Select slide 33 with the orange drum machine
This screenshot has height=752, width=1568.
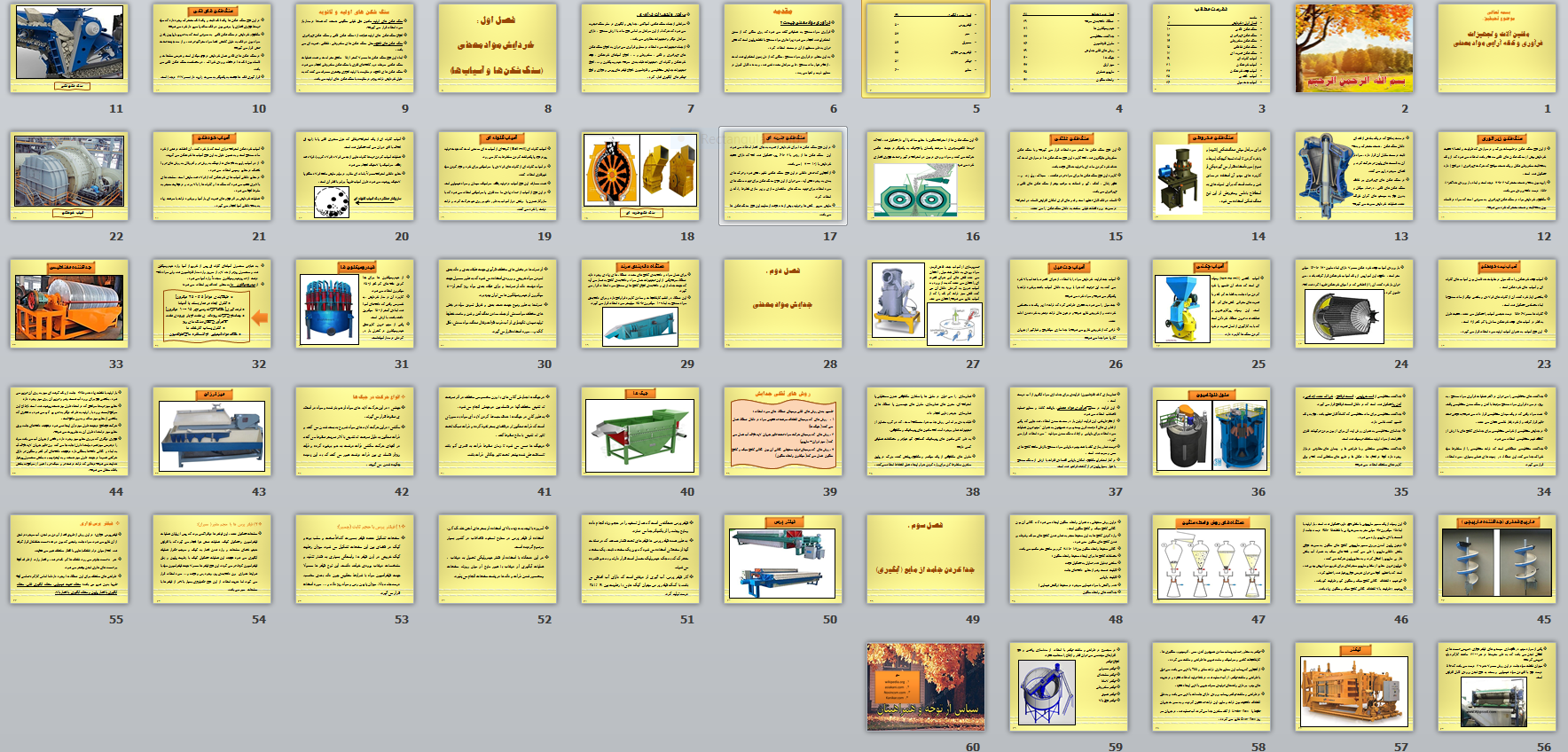point(69,304)
